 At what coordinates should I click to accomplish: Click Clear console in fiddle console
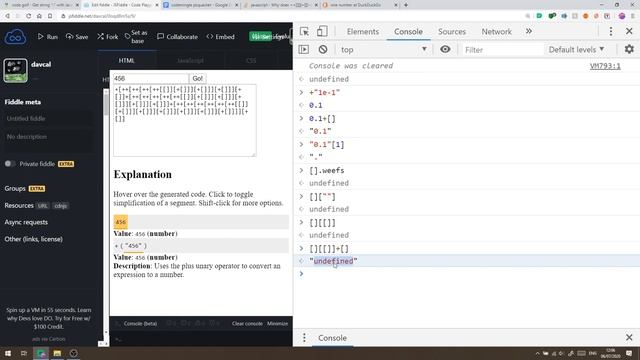click(247, 323)
